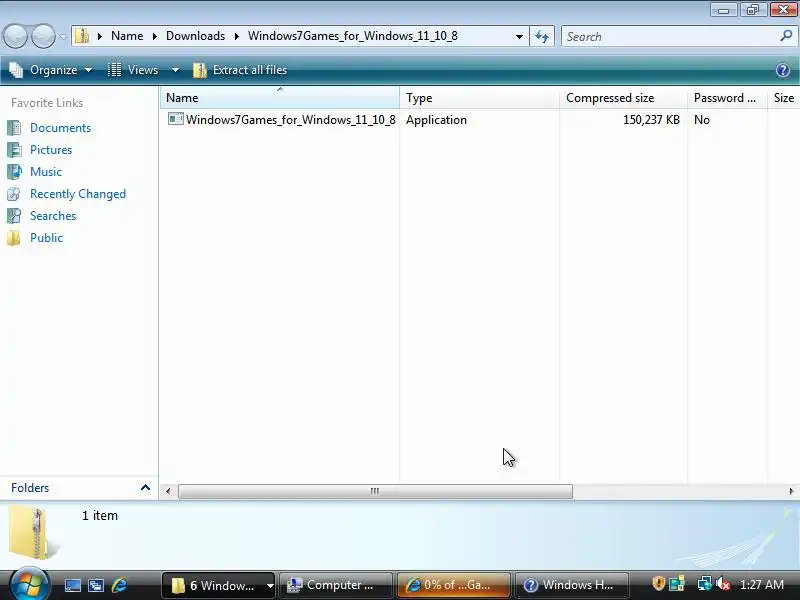Click the network tray icon
The width and height of the screenshot is (800, 600).
[705, 584]
